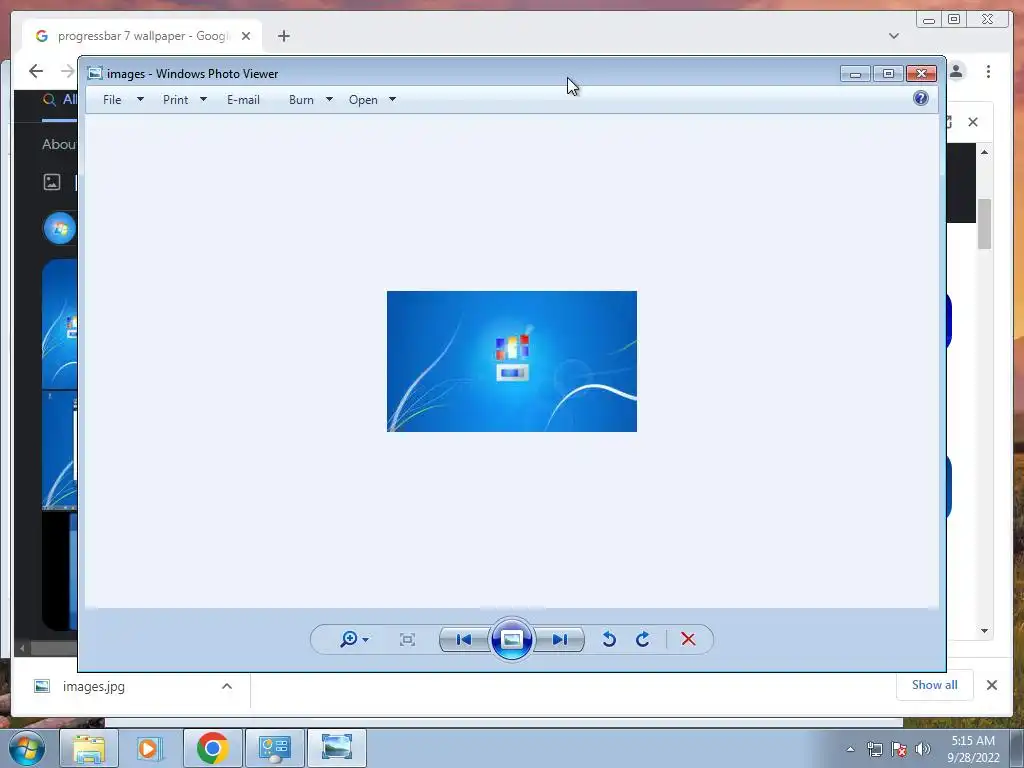Viewport: 1024px width, 768px height.
Task: Open the zoom magnifier control in Photo Viewer
Action: 354,639
